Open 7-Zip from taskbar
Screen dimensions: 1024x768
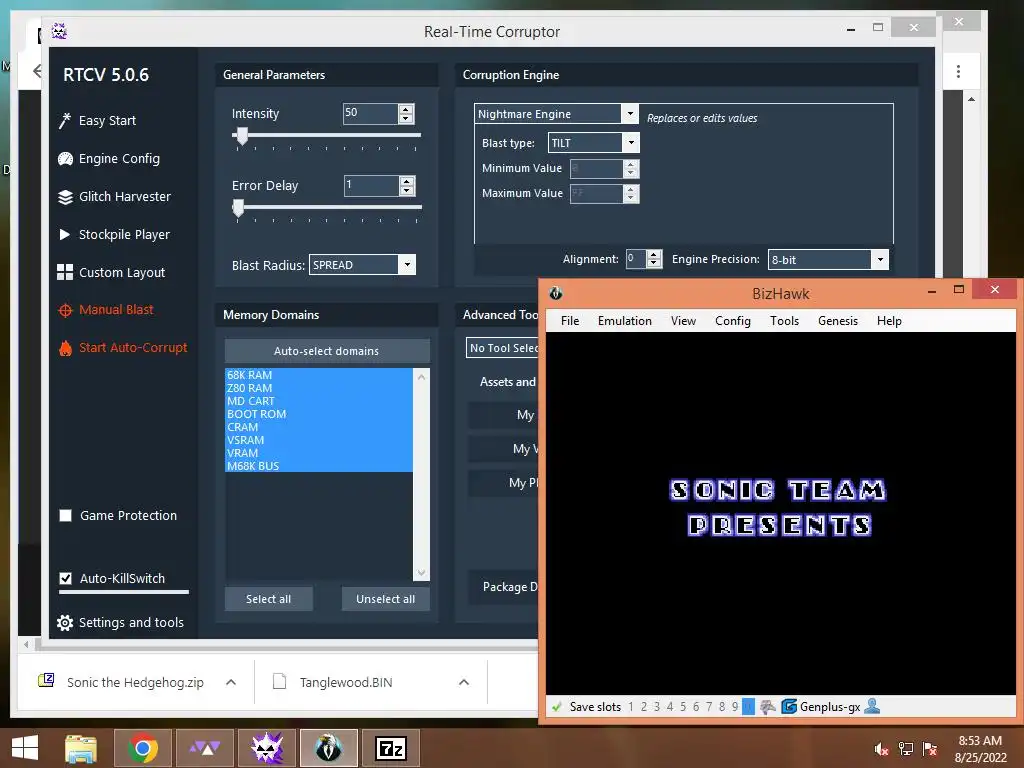[x=391, y=748]
